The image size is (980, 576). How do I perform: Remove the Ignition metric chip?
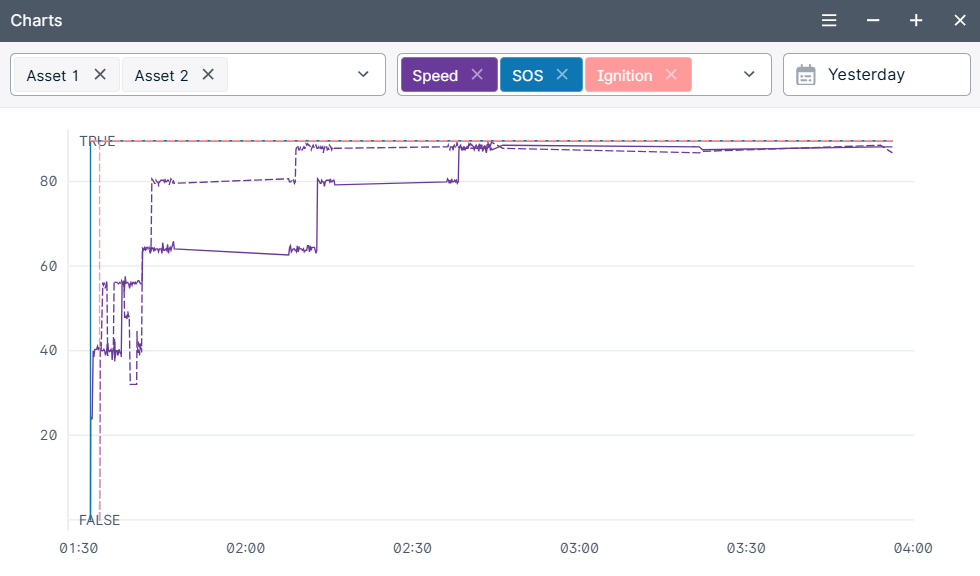click(671, 75)
